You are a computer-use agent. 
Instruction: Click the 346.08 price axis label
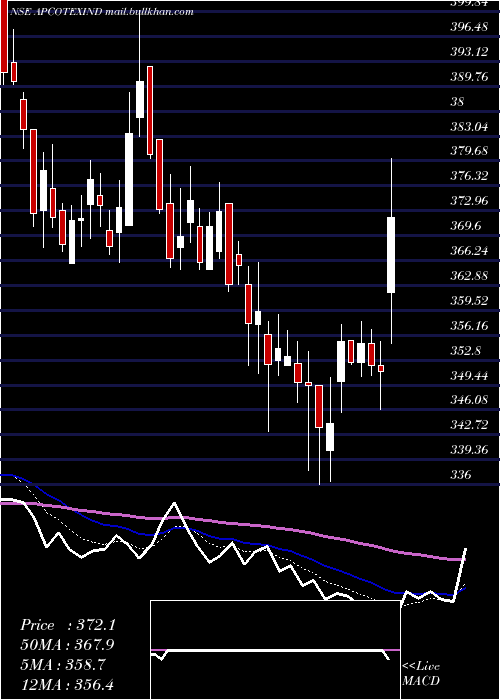[x=469, y=400]
